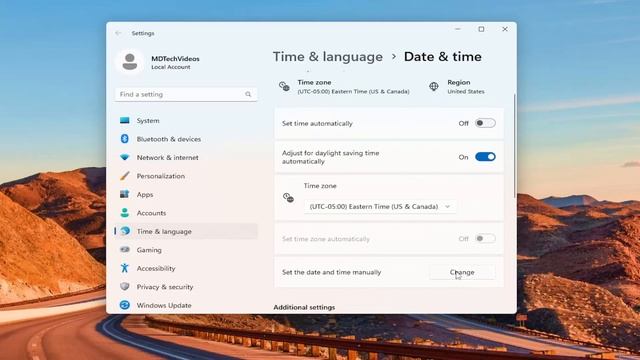Go to Accessibility settings
The height and width of the screenshot is (360, 640).
point(186,268)
